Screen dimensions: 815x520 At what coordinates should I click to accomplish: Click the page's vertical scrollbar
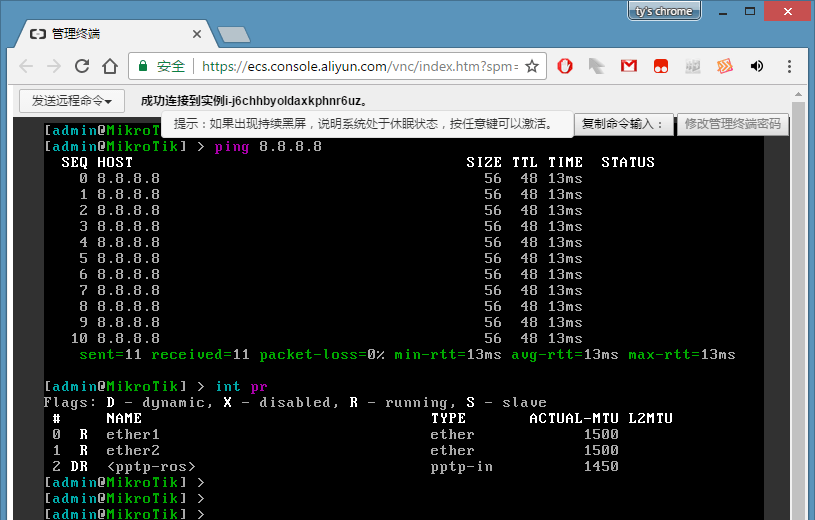point(798,300)
